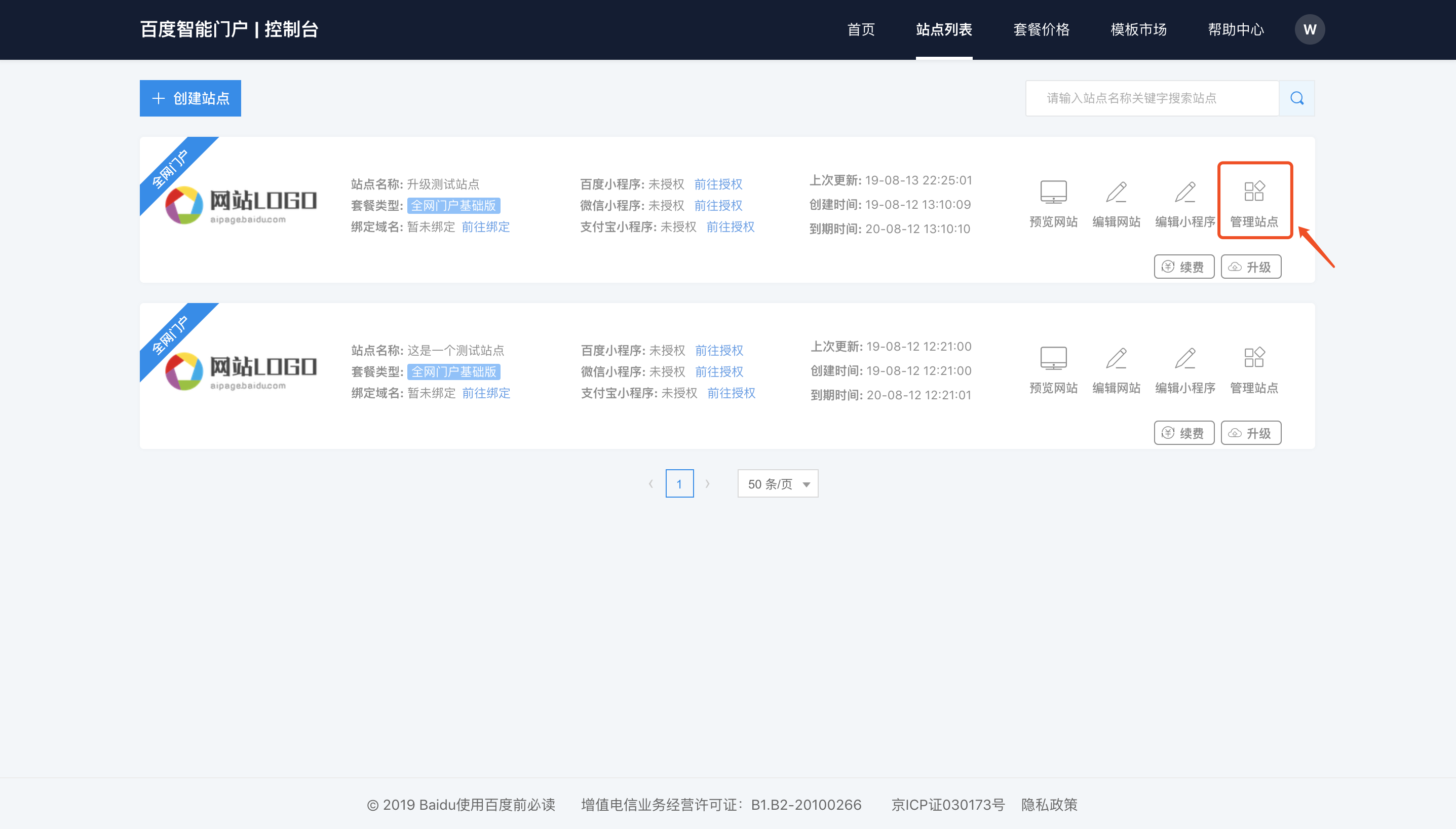This screenshot has height=829, width=1456.
Task: Open 预览网站 for 升级测试站点
Action: point(1053,204)
